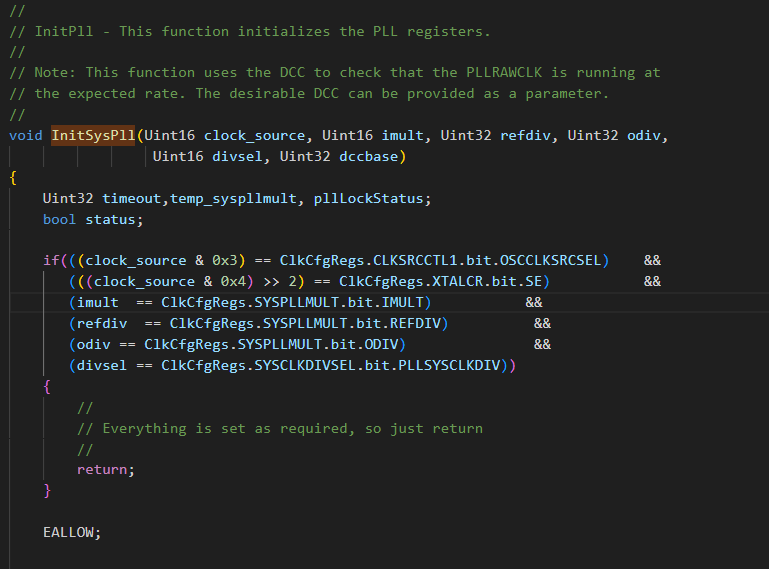Click the status variable declaration
769x569 pixels.
pyautogui.click(x=110, y=219)
